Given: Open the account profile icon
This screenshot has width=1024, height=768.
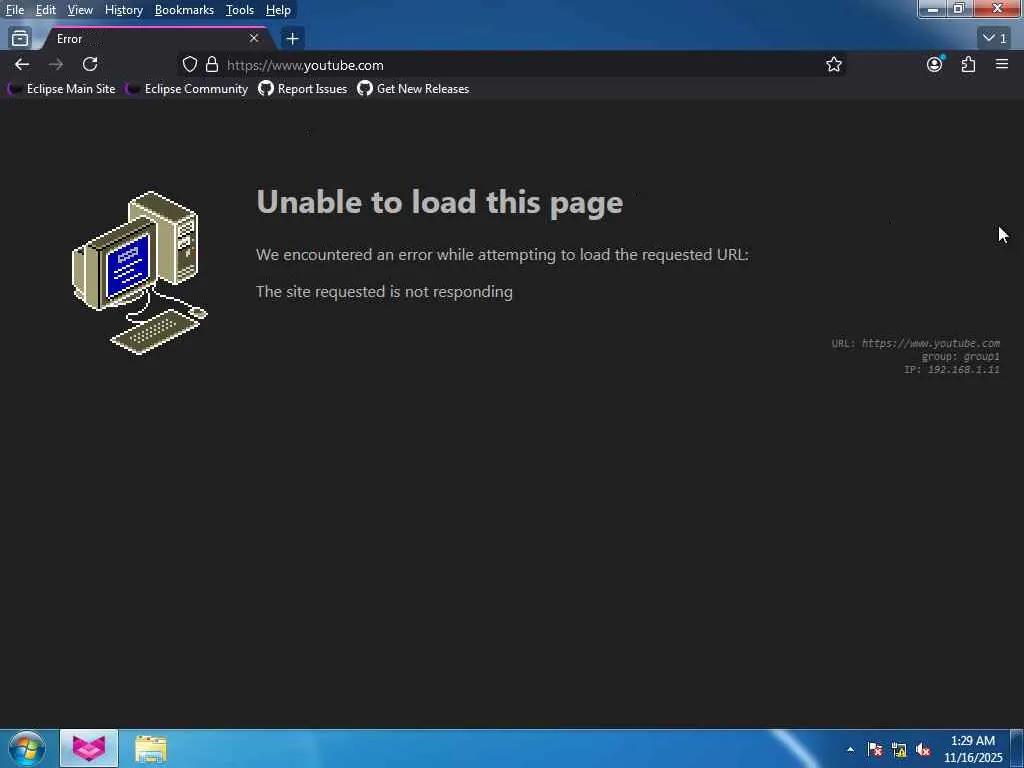Looking at the screenshot, I should [x=935, y=64].
